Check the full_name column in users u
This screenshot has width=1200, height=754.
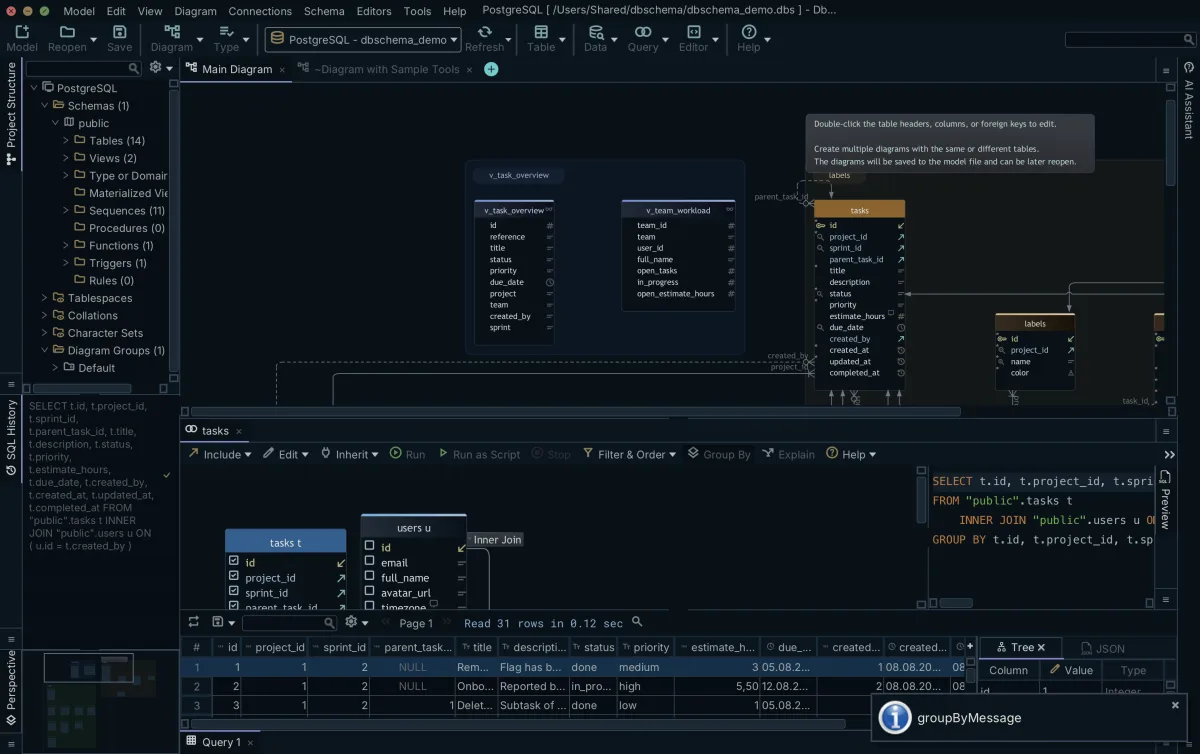coord(369,577)
